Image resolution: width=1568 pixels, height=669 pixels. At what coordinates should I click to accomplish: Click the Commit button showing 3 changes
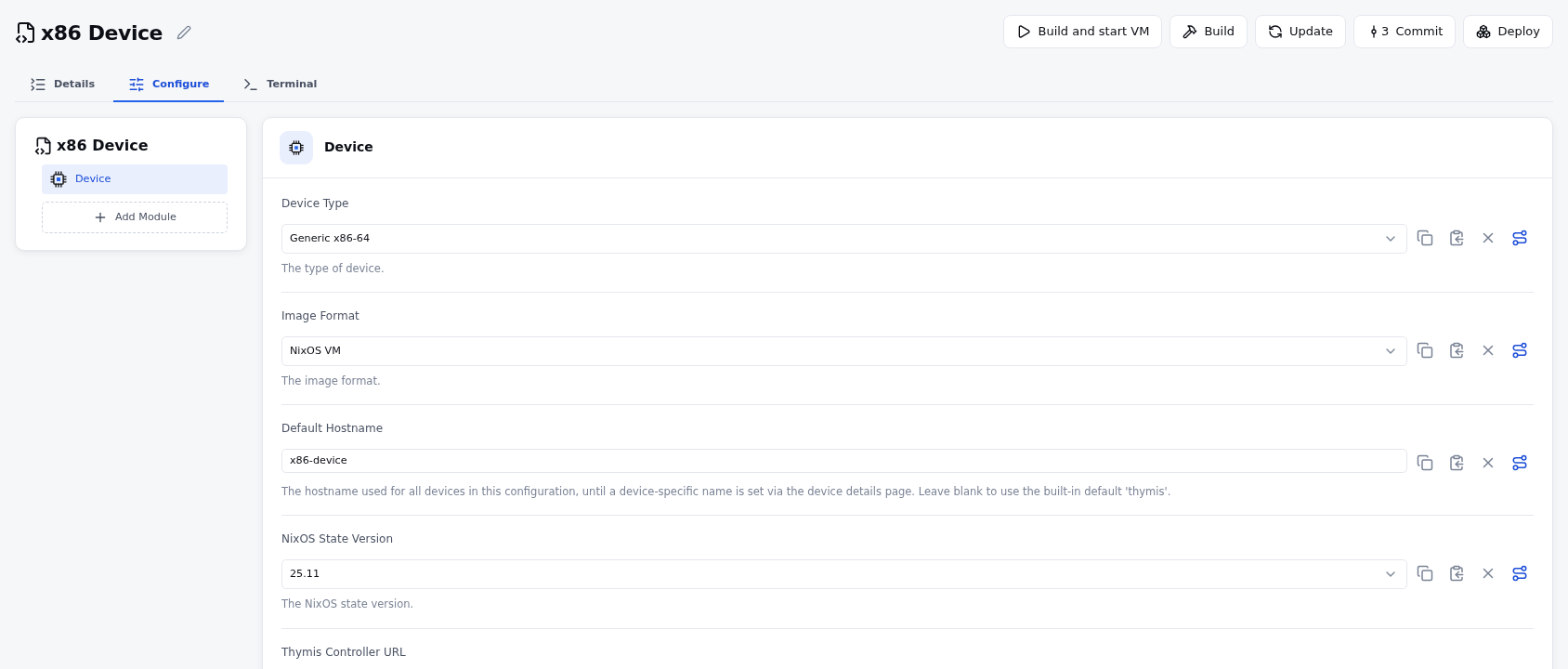1405,32
